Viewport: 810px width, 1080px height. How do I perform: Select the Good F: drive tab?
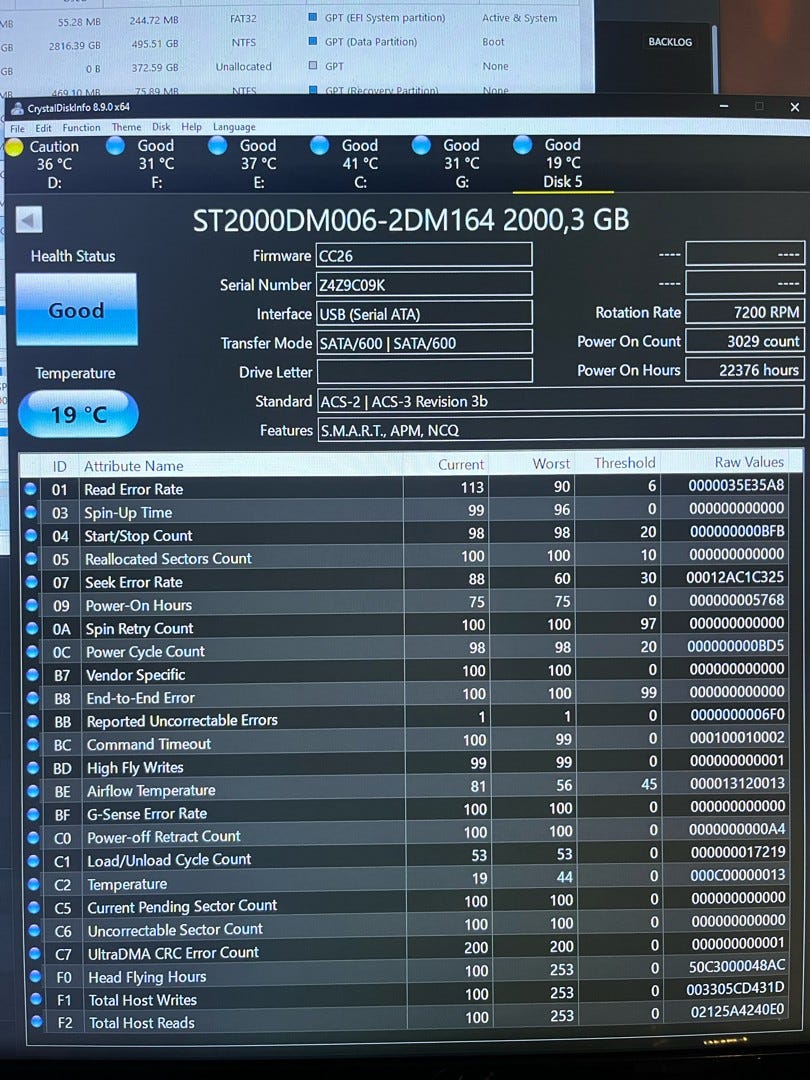(146, 164)
